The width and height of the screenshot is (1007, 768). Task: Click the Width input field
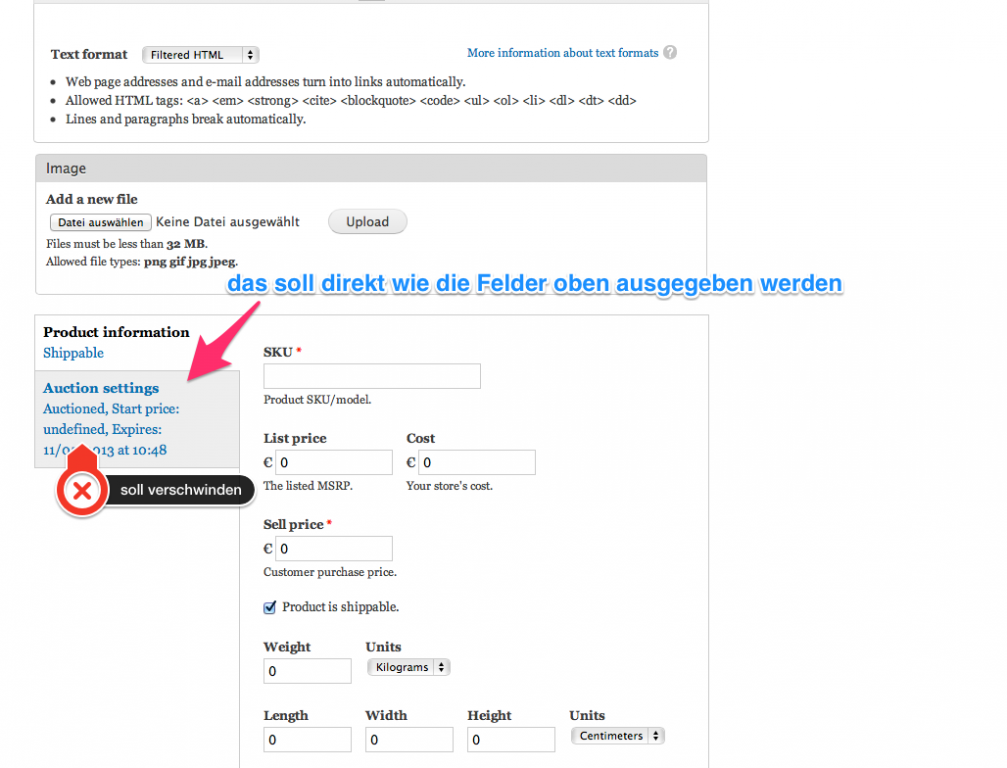pos(409,740)
